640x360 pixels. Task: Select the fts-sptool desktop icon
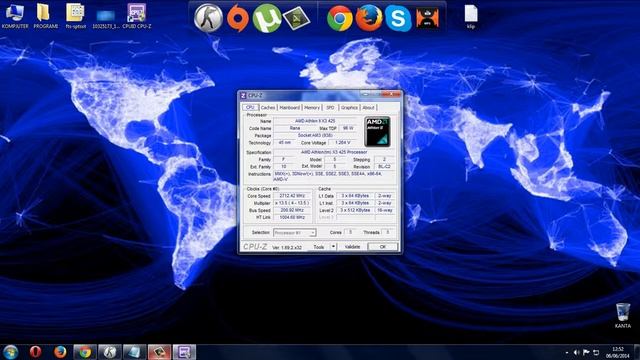pos(76,16)
